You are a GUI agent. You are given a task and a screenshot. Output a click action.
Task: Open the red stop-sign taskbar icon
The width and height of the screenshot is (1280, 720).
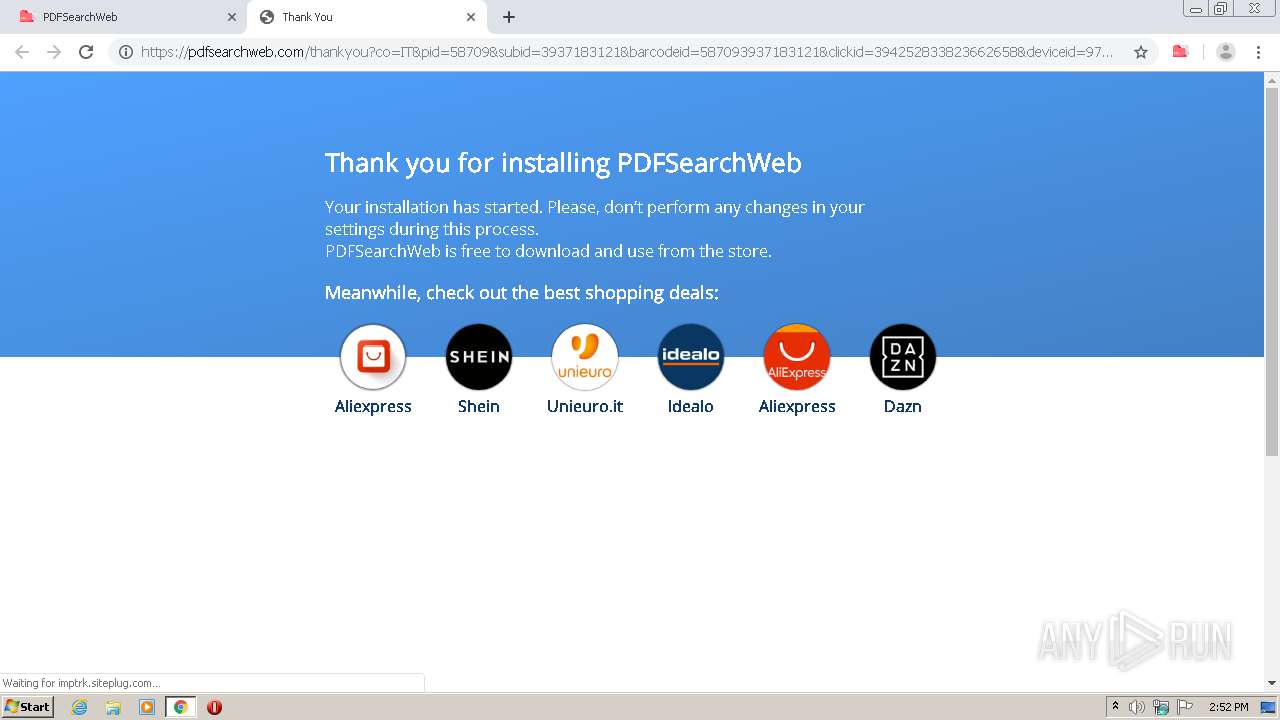click(214, 707)
